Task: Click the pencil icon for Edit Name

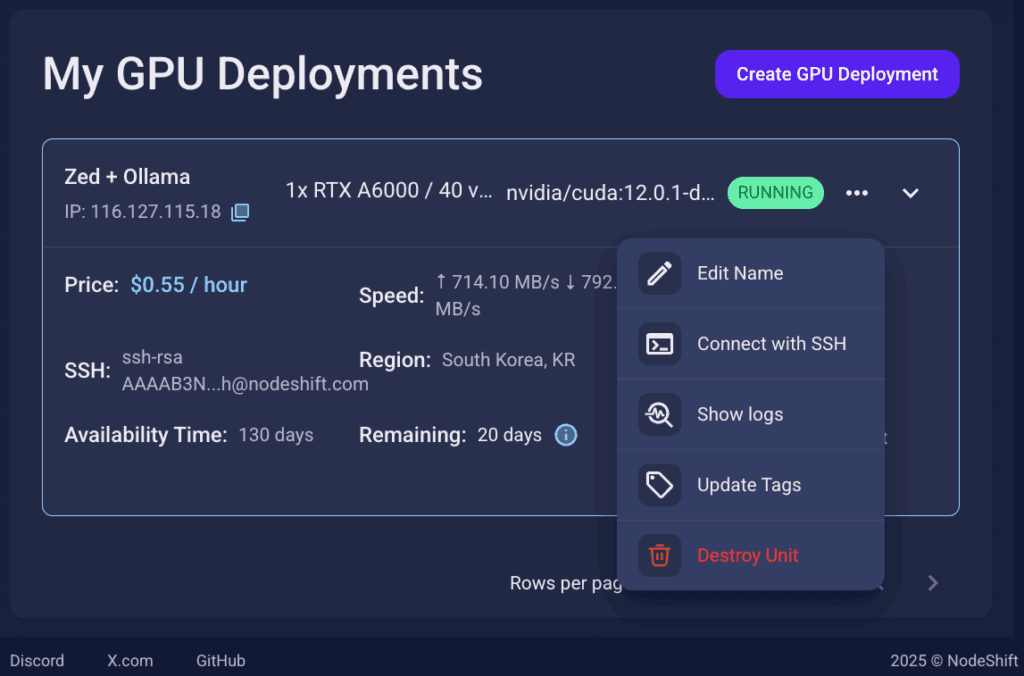Action: tap(659, 273)
